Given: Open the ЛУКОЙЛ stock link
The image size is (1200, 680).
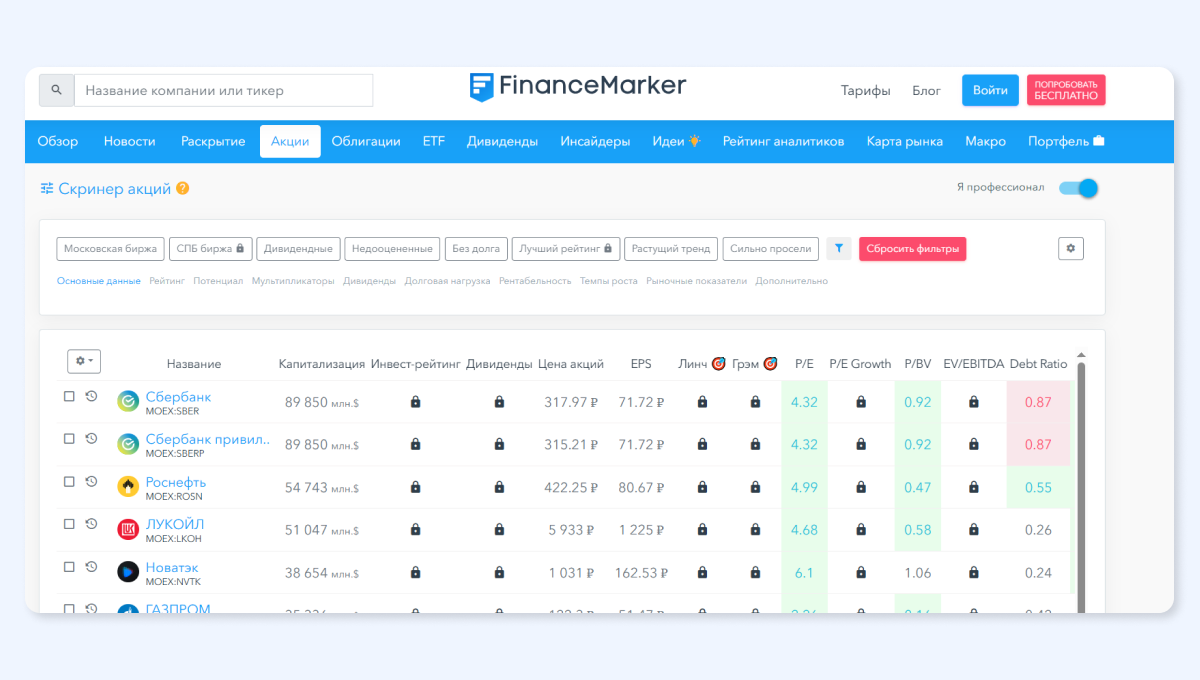Looking at the screenshot, I should (175, 524).
